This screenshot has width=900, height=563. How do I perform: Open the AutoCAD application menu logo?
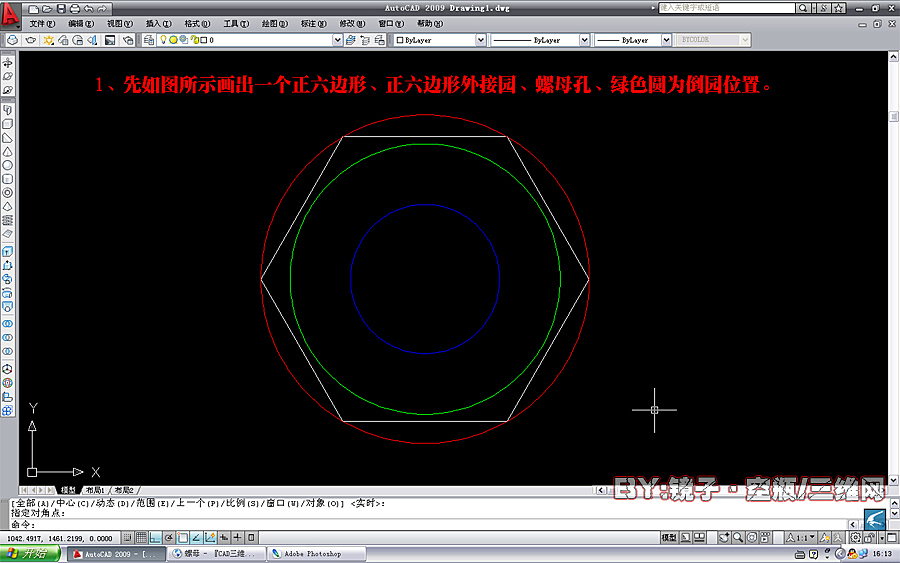click(10, 14)
